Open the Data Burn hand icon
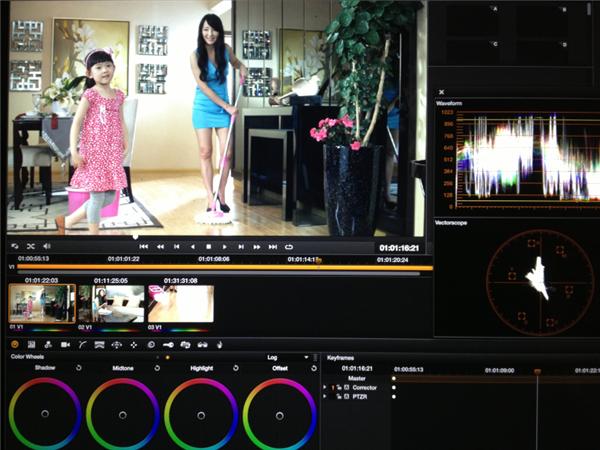The width and height of the screenshot is (600, 450). (220, 345)
